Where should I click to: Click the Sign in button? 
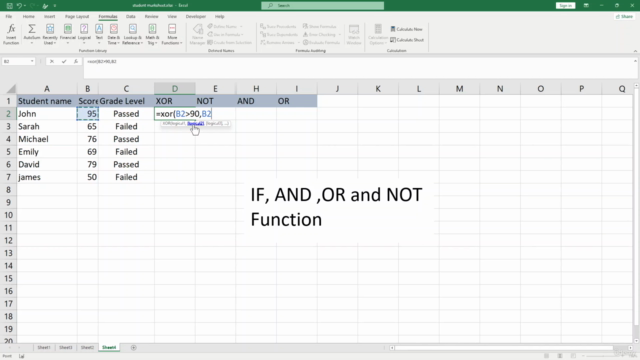pos(565,6)
